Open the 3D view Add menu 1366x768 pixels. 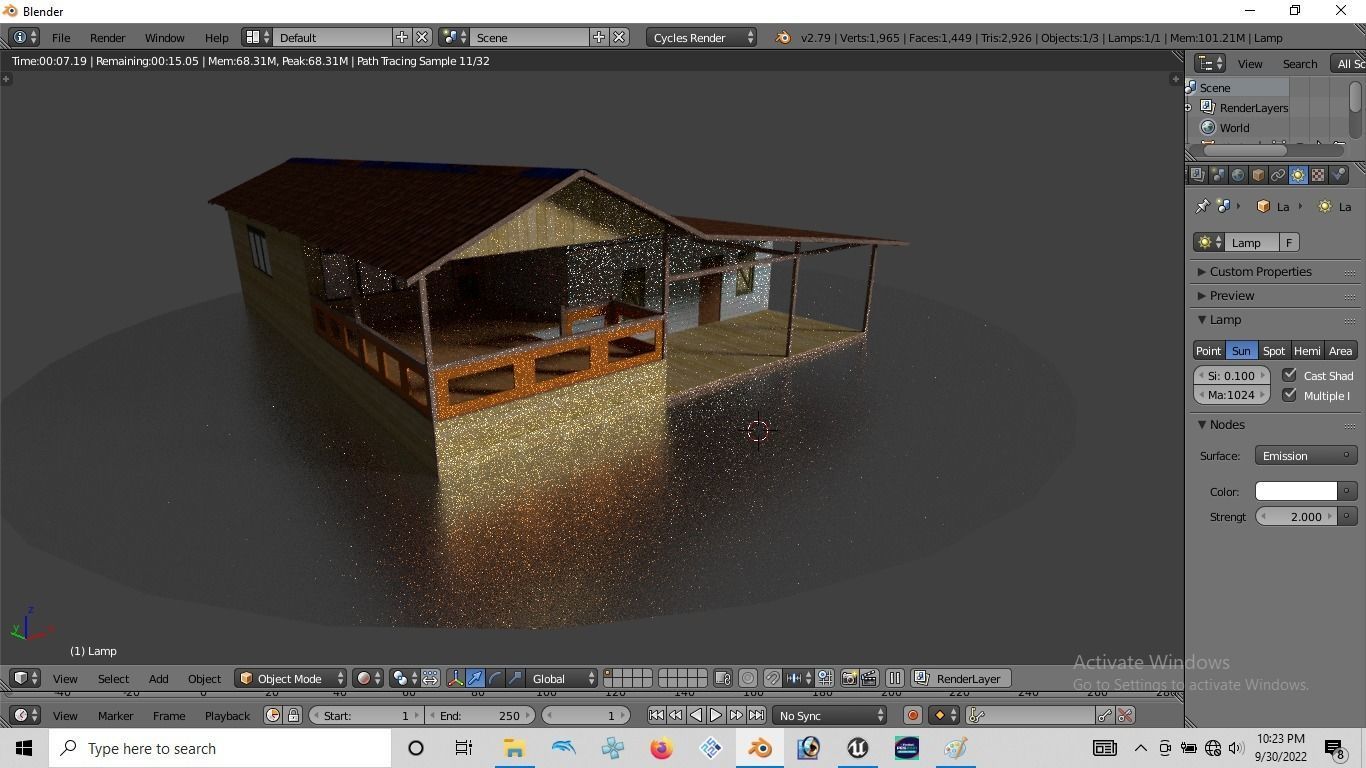coord(159,679)
